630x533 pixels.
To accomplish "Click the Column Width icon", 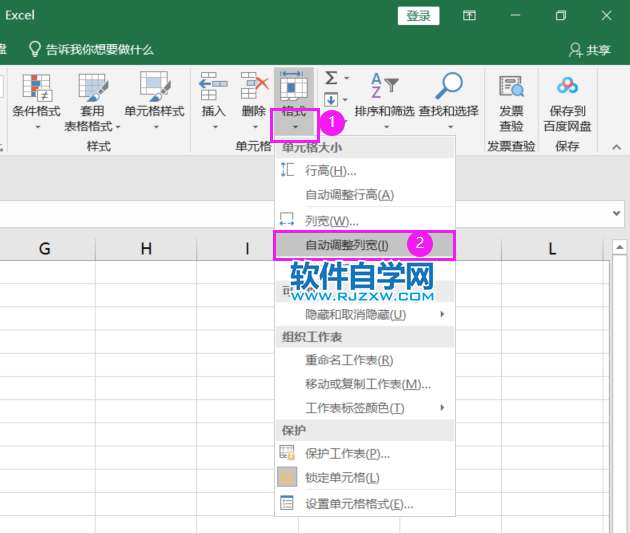I will (x=287, y=219).
